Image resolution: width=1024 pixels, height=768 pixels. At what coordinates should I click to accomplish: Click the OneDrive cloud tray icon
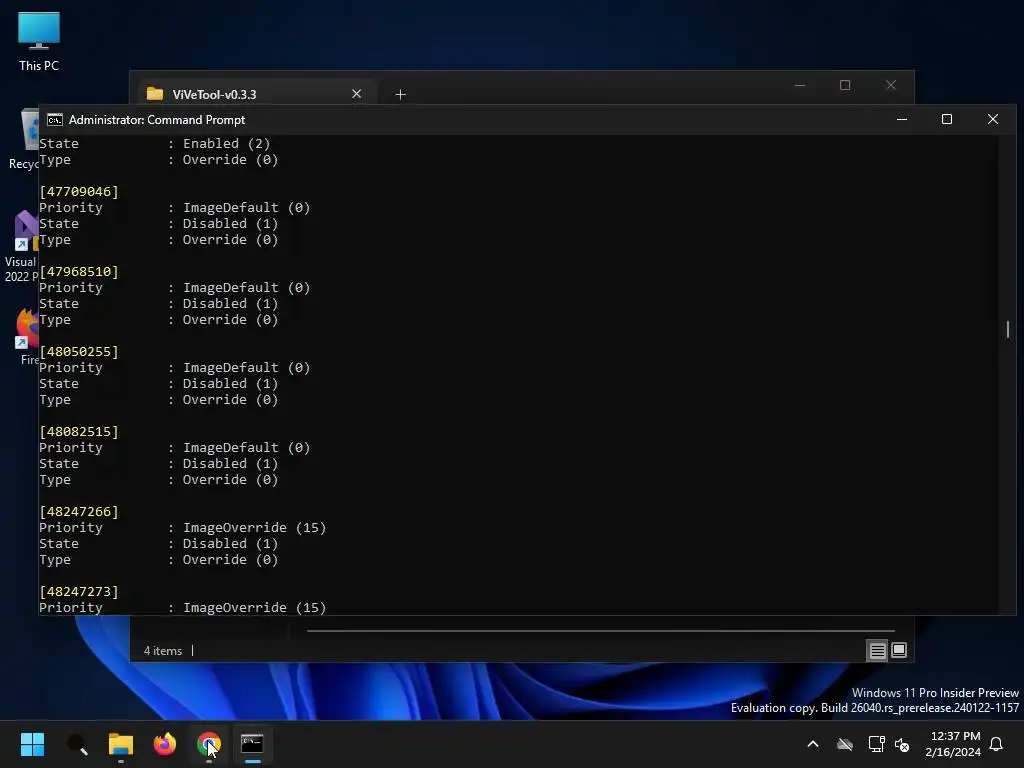click(845, 744)
